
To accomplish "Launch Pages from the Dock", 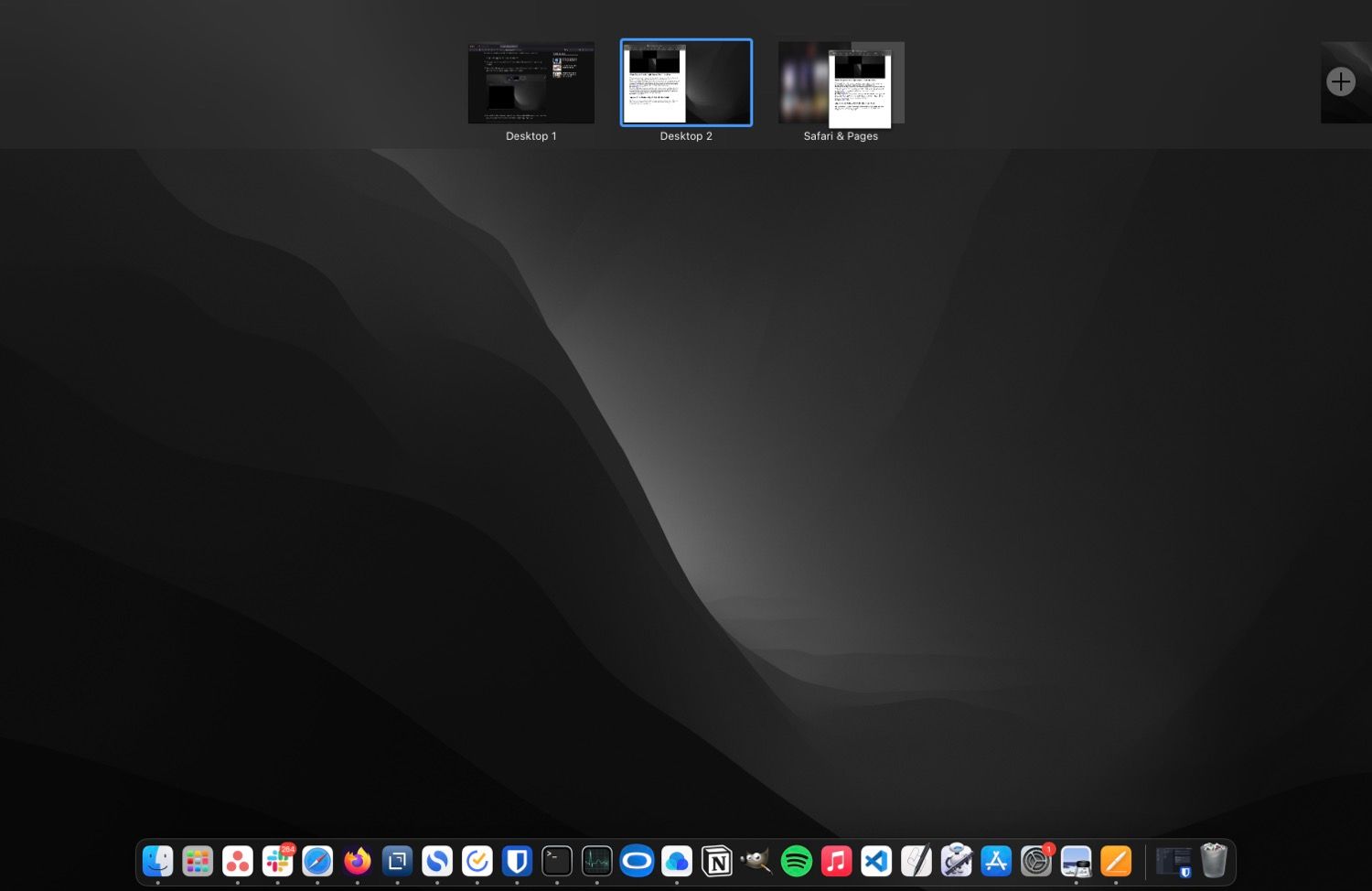I will (1116, 861).
